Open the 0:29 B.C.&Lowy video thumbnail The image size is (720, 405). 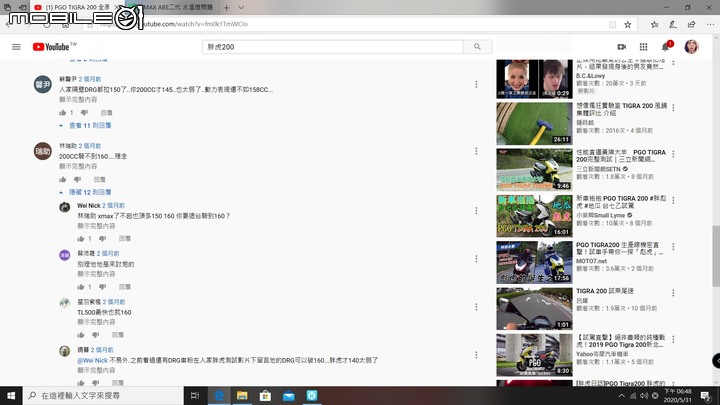click(x=534, y=79)
